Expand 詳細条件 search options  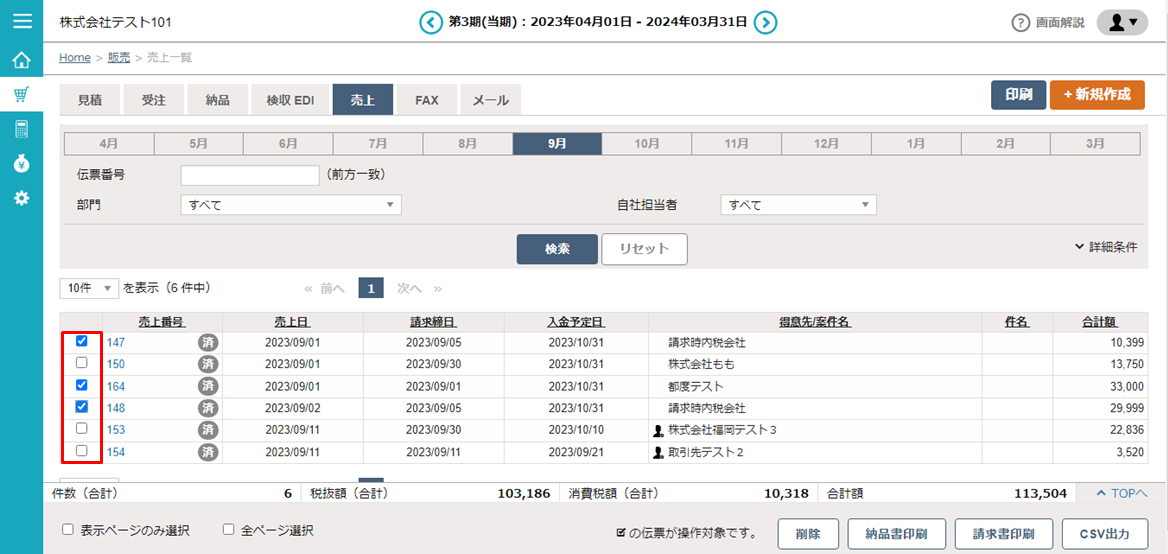point(1106,246)
